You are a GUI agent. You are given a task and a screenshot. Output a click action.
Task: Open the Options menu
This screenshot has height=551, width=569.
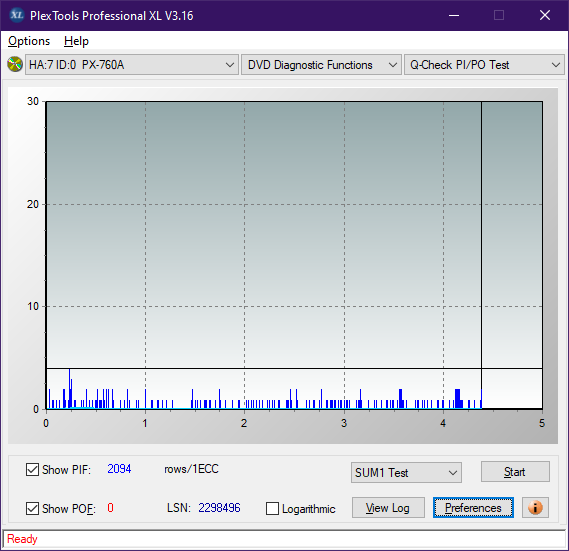coord(29,41)
